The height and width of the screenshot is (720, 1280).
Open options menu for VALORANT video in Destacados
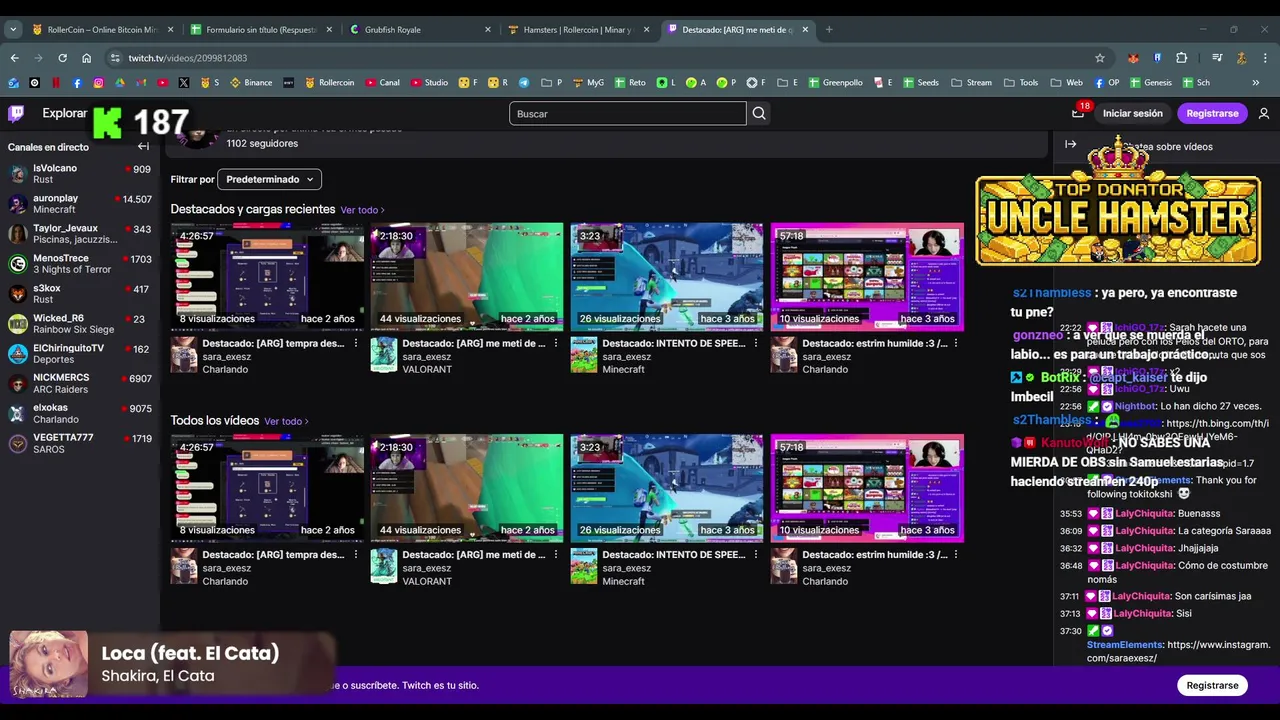click(x=555, y=343)
